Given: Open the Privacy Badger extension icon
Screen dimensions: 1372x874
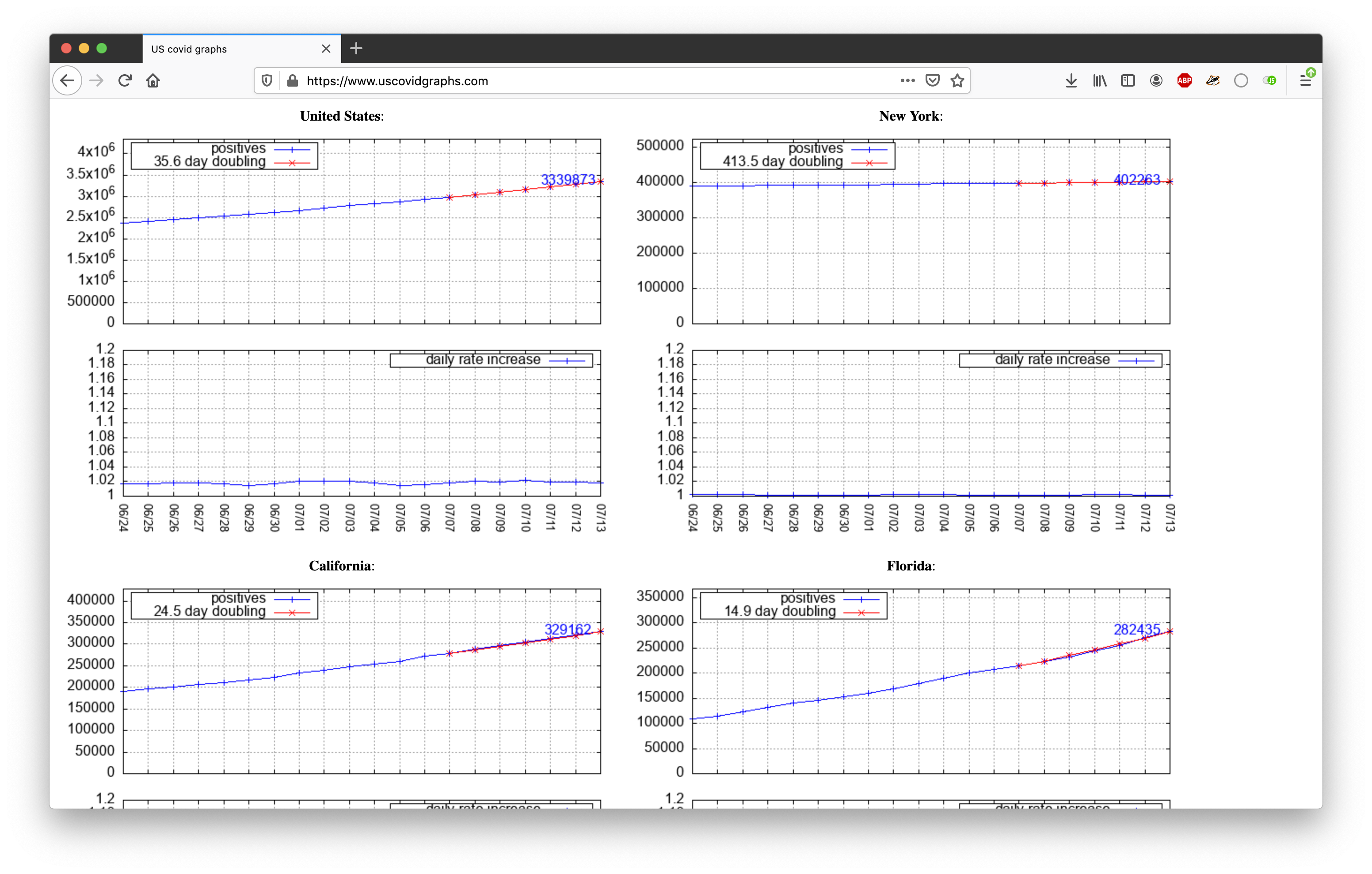Looking at the screenshot, I should (1212, 81).
